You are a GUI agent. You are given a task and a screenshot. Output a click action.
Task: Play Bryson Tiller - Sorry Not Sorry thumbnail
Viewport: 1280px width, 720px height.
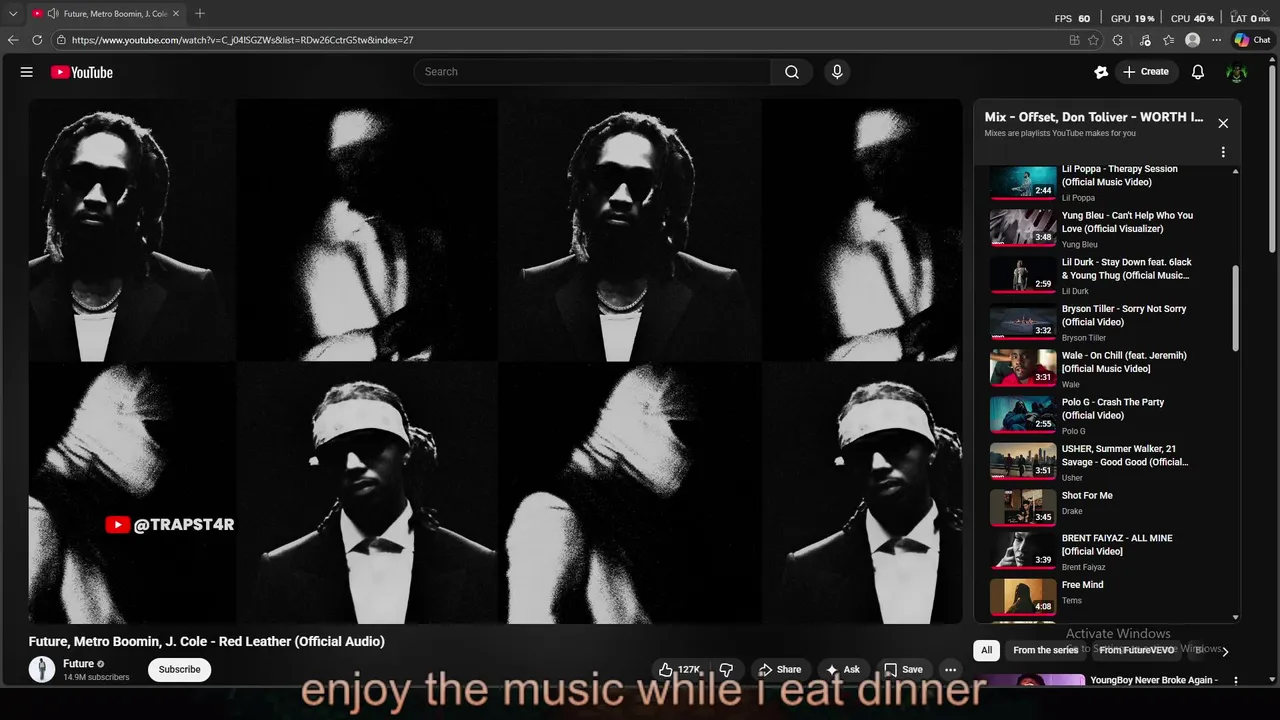(1023, 322)
